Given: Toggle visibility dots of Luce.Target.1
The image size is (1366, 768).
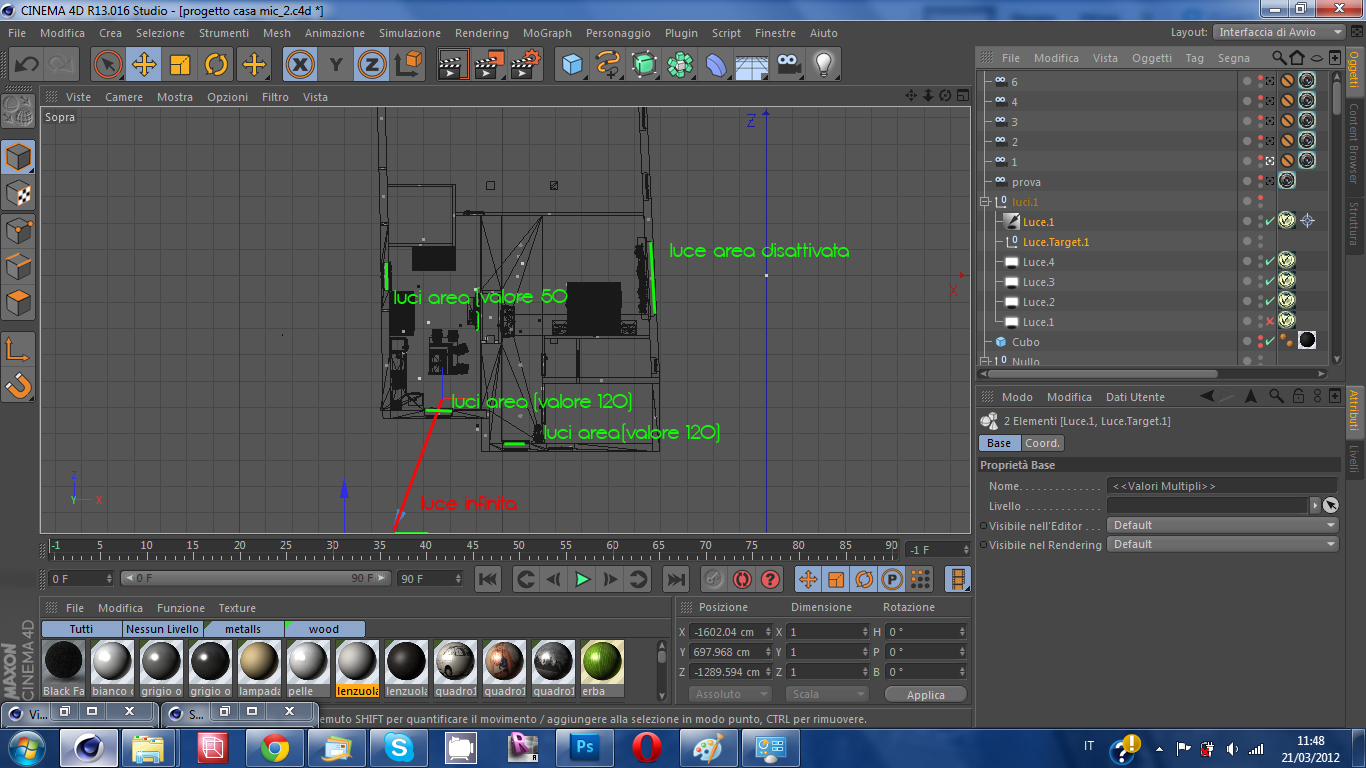Looking at the screenshot, I should (x=1259, y=242).
